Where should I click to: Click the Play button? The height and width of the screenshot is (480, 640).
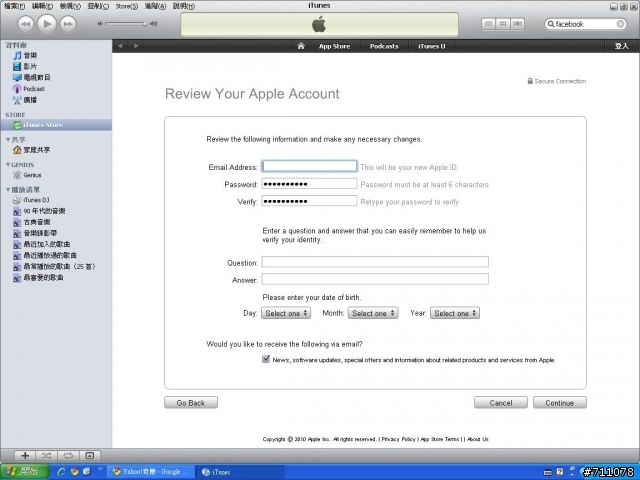pos(47,24)
